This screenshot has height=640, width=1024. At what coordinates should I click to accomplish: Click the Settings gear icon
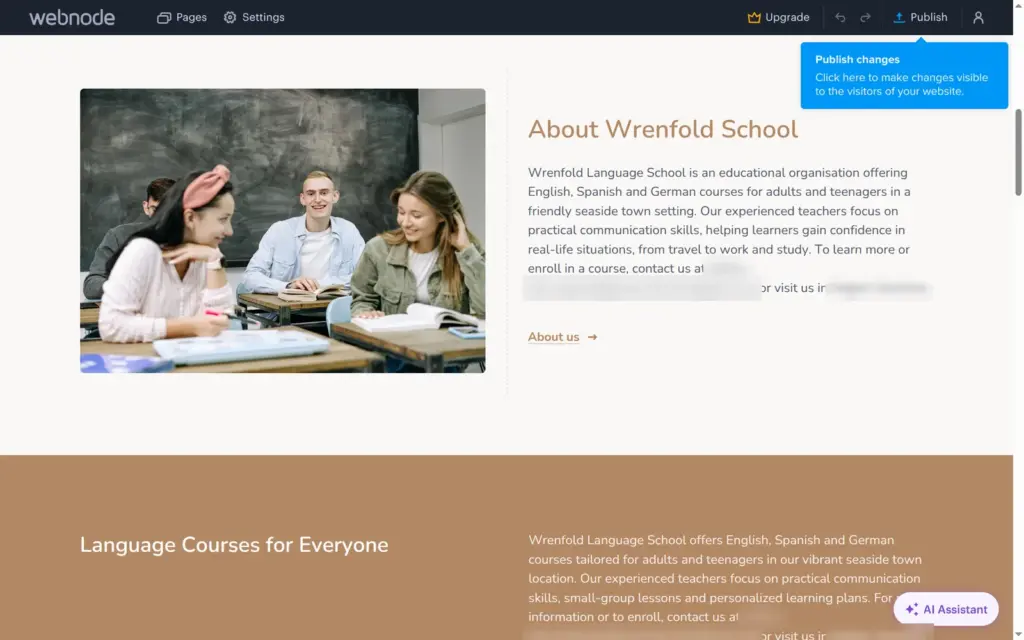pyautogui.click(x=230, y=18)
